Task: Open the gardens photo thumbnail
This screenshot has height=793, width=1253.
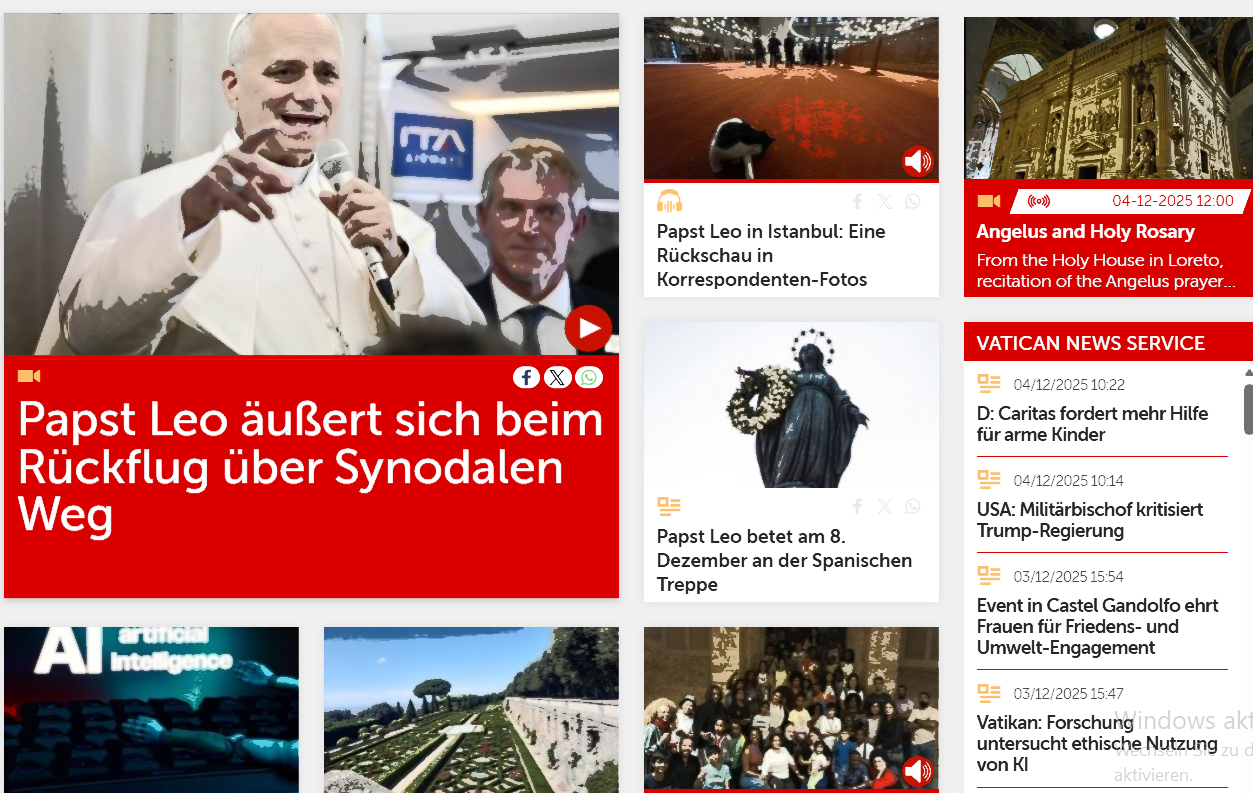Action: pyautogui.click(x=471, y=710)
